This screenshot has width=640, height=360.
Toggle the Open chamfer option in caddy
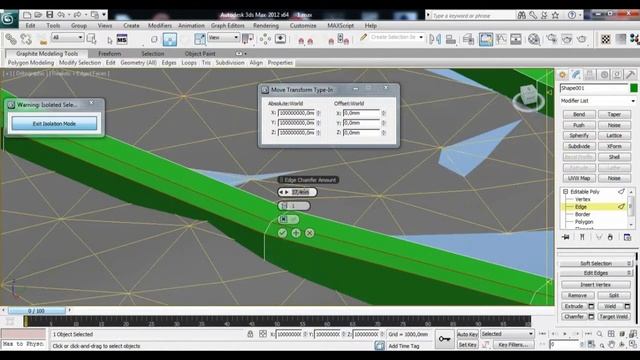[288, 220]
